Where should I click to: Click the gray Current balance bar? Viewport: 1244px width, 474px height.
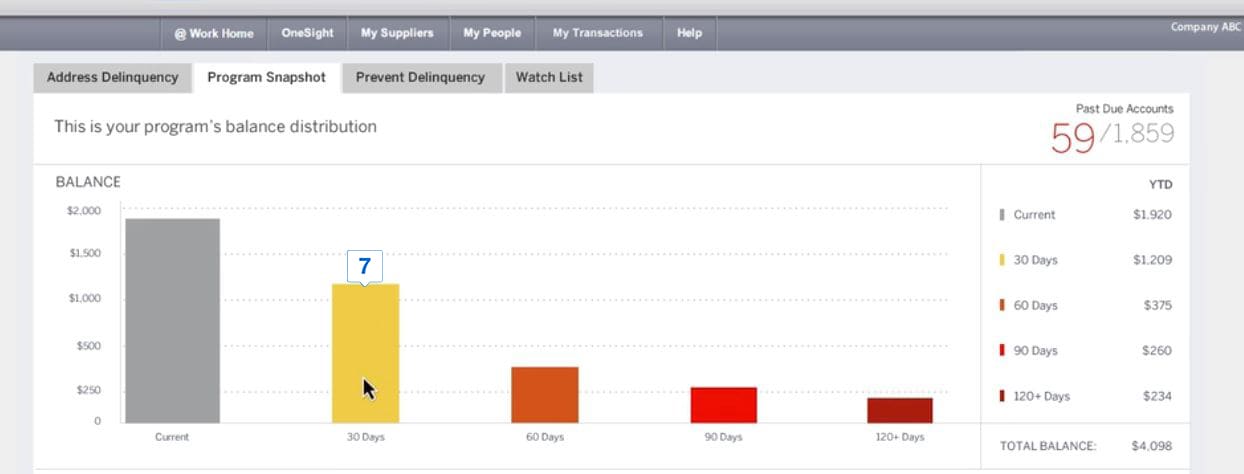click(172, 320)
